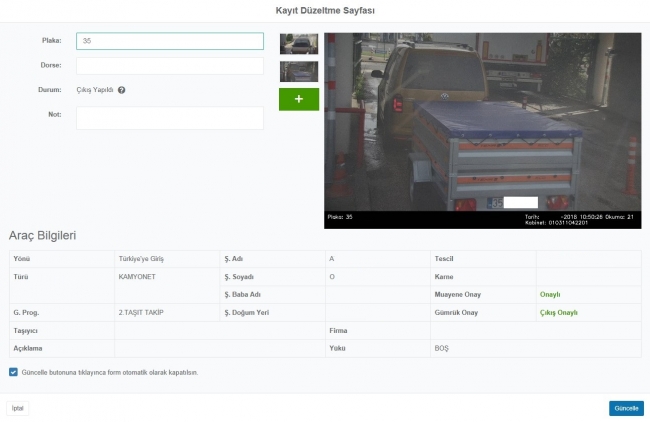This screenshot has height=422, width=650.
Task: Click the green Onaylı status text
Action: [549, 294]
